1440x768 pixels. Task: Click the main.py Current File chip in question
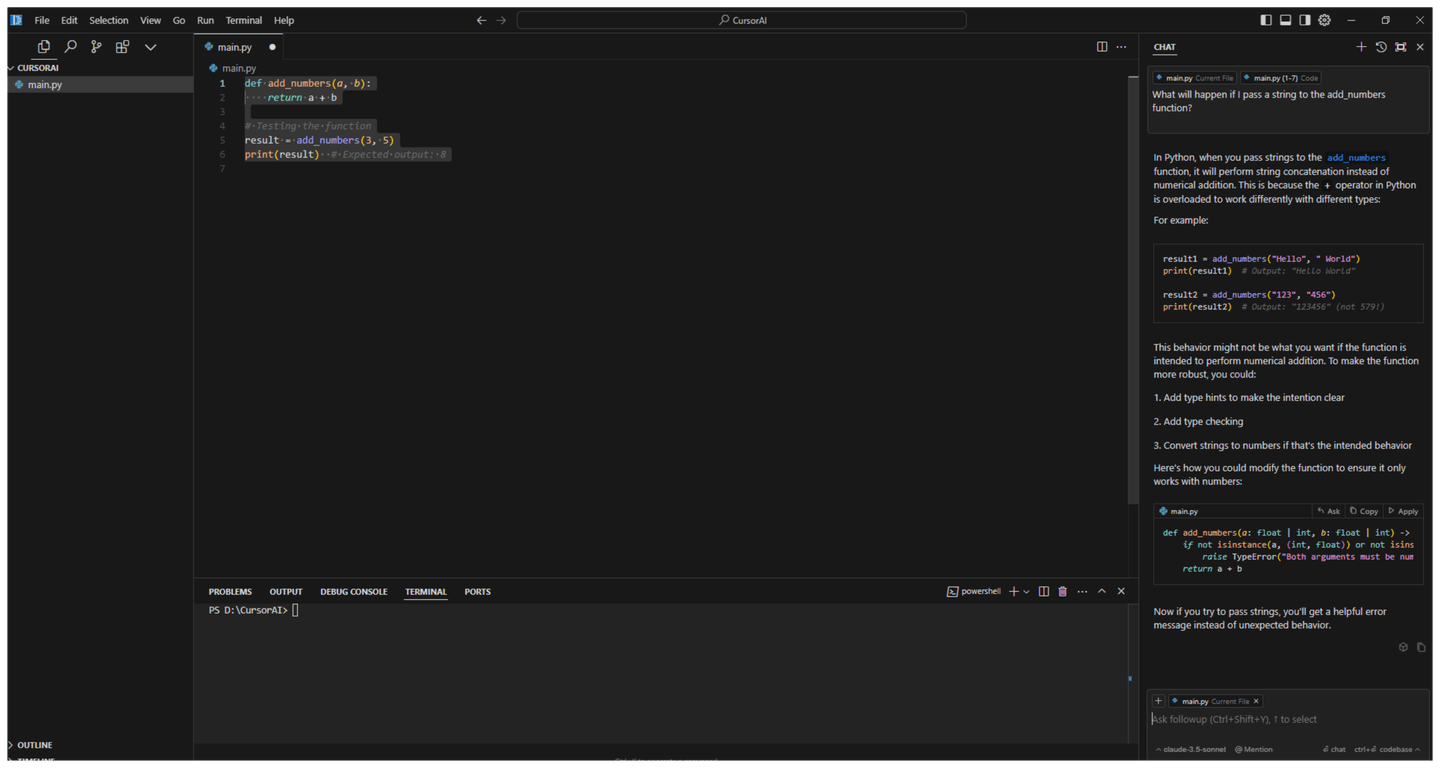(x=1194, y=78)
